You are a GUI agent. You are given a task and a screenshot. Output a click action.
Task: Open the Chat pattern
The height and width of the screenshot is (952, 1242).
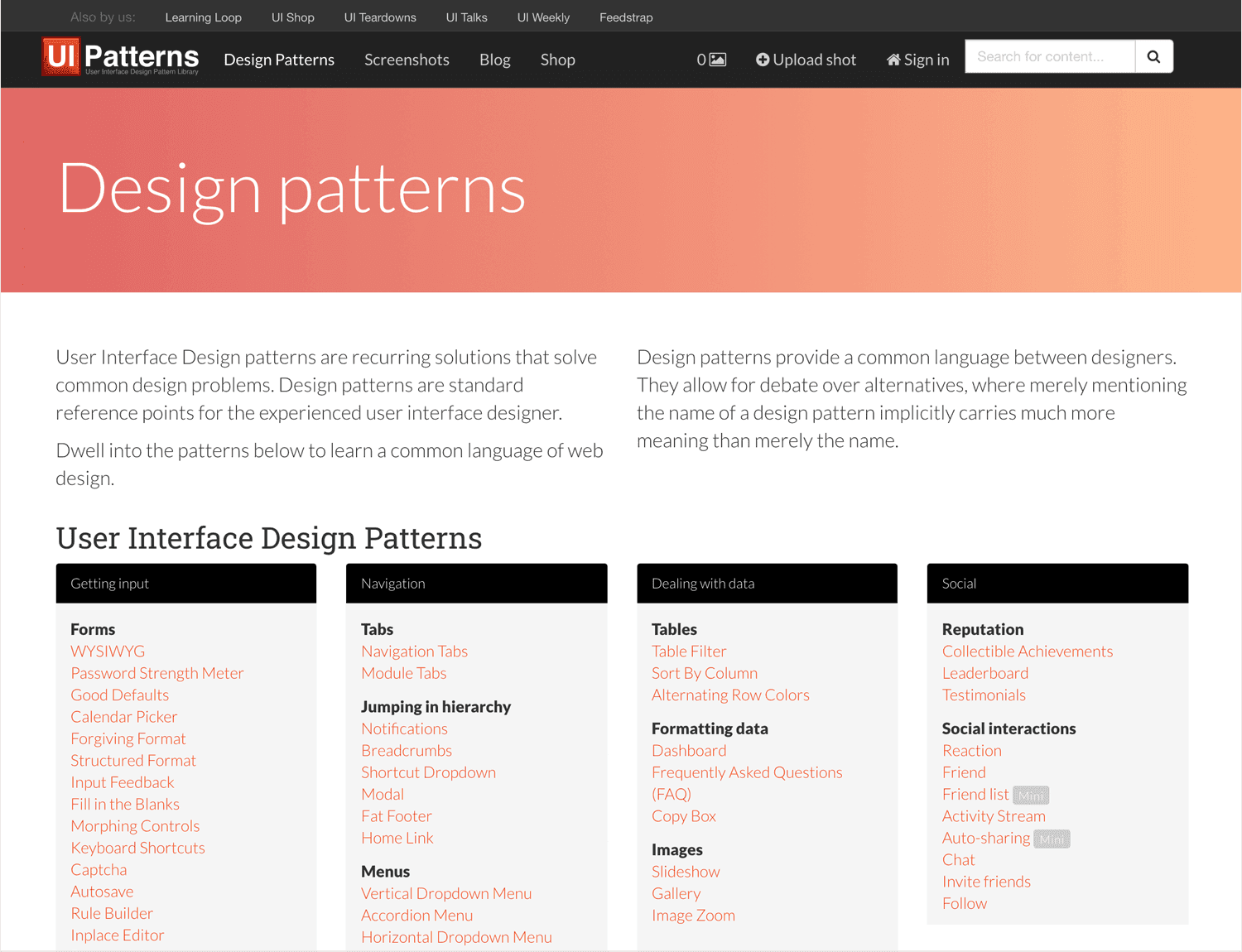[958, 860]
